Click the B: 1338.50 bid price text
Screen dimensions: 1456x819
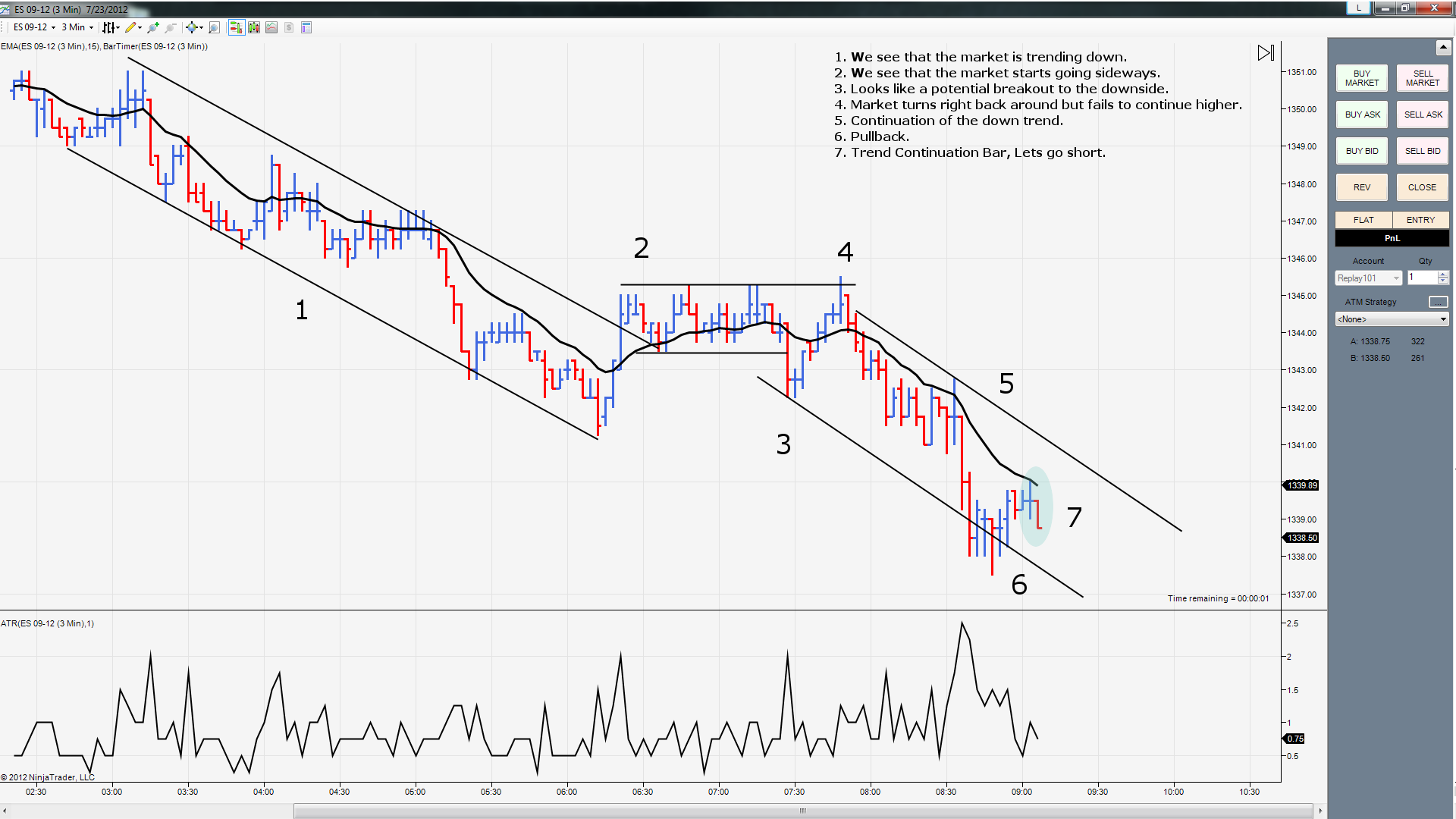[x=1370, y=358]
